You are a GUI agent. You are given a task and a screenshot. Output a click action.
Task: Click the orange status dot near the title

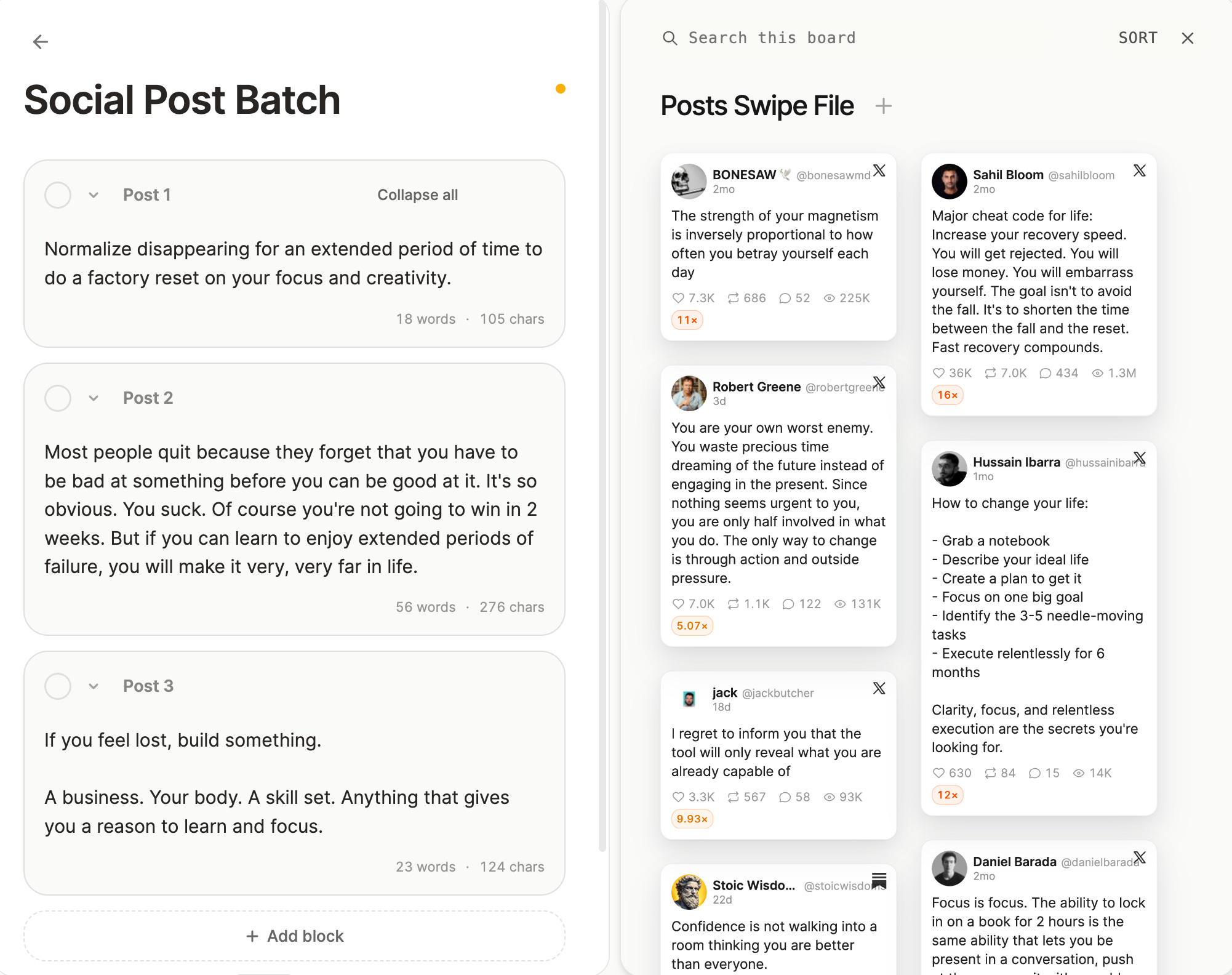point(561,89)
